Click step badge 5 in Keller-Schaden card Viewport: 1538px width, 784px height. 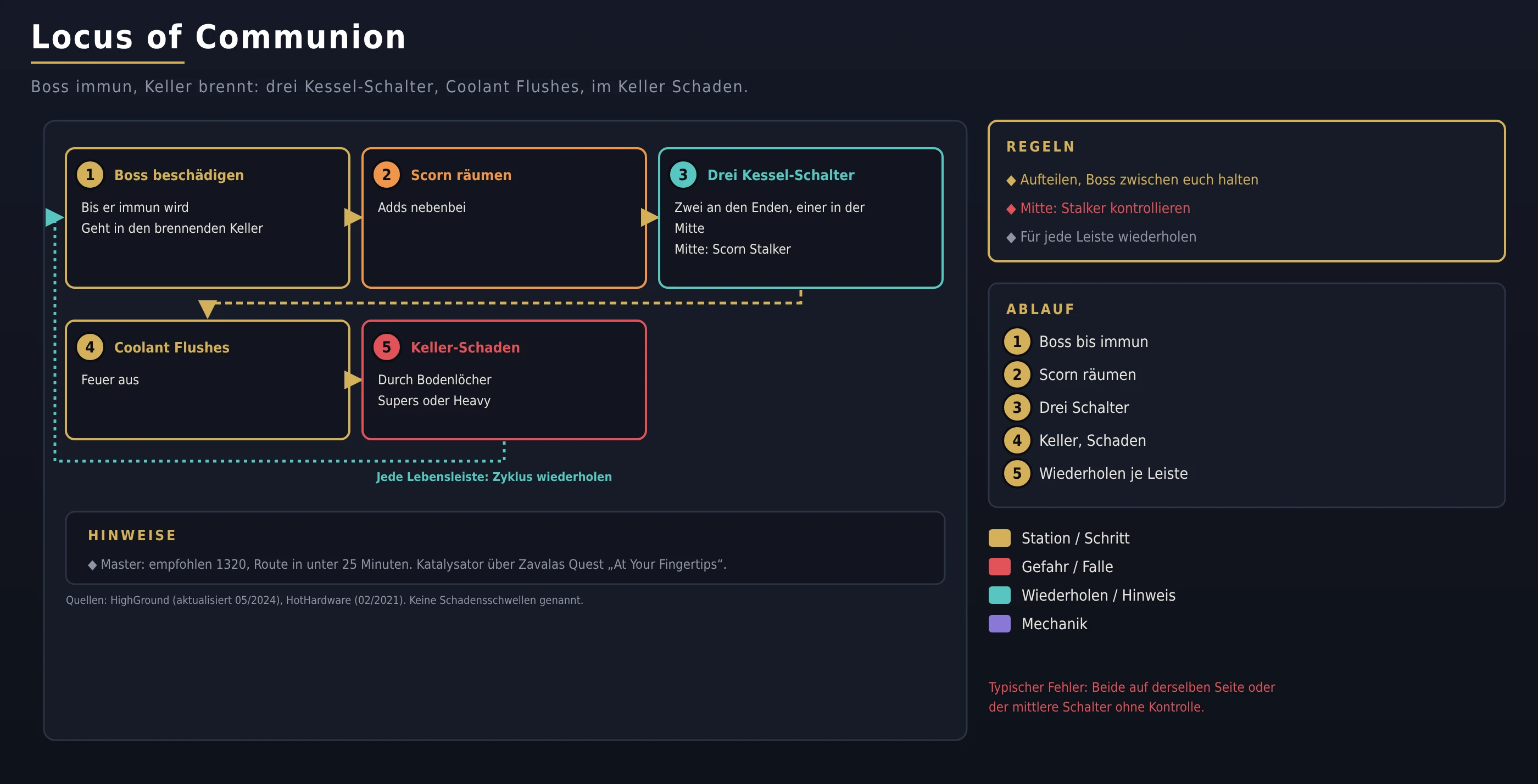click(386, 347)
